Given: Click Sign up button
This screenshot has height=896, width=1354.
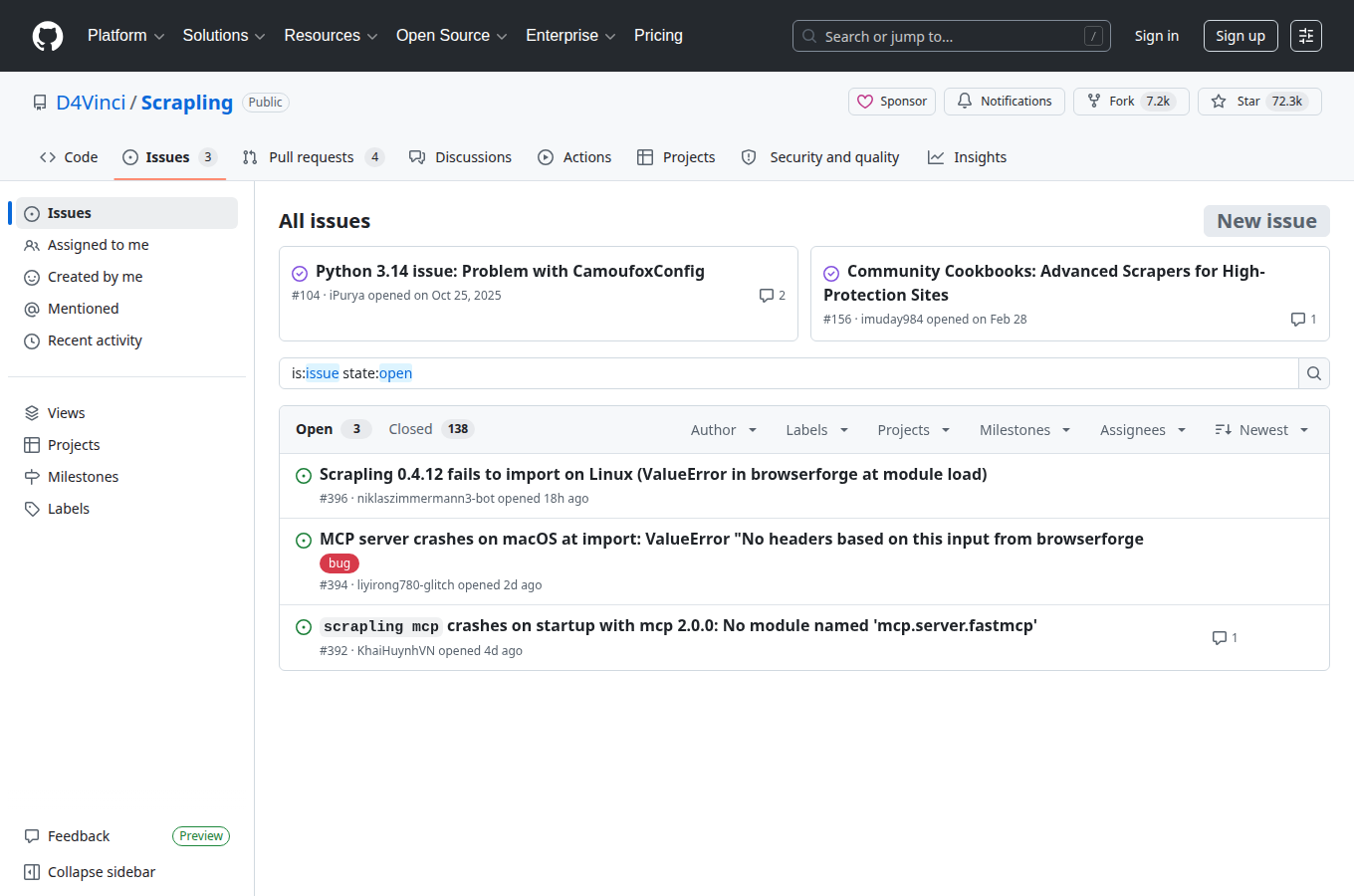Looking at the screenshot, I should click(1241, 36).
